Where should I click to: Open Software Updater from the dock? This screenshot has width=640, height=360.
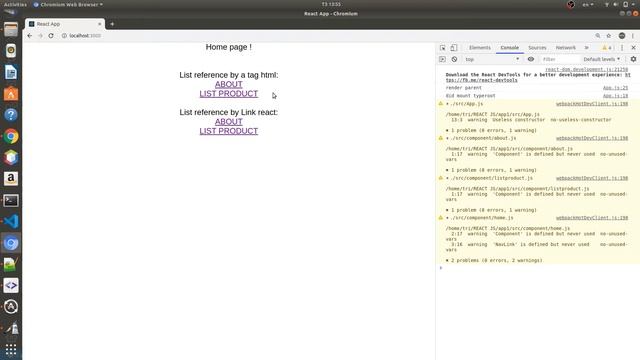[x=11, y=307]
